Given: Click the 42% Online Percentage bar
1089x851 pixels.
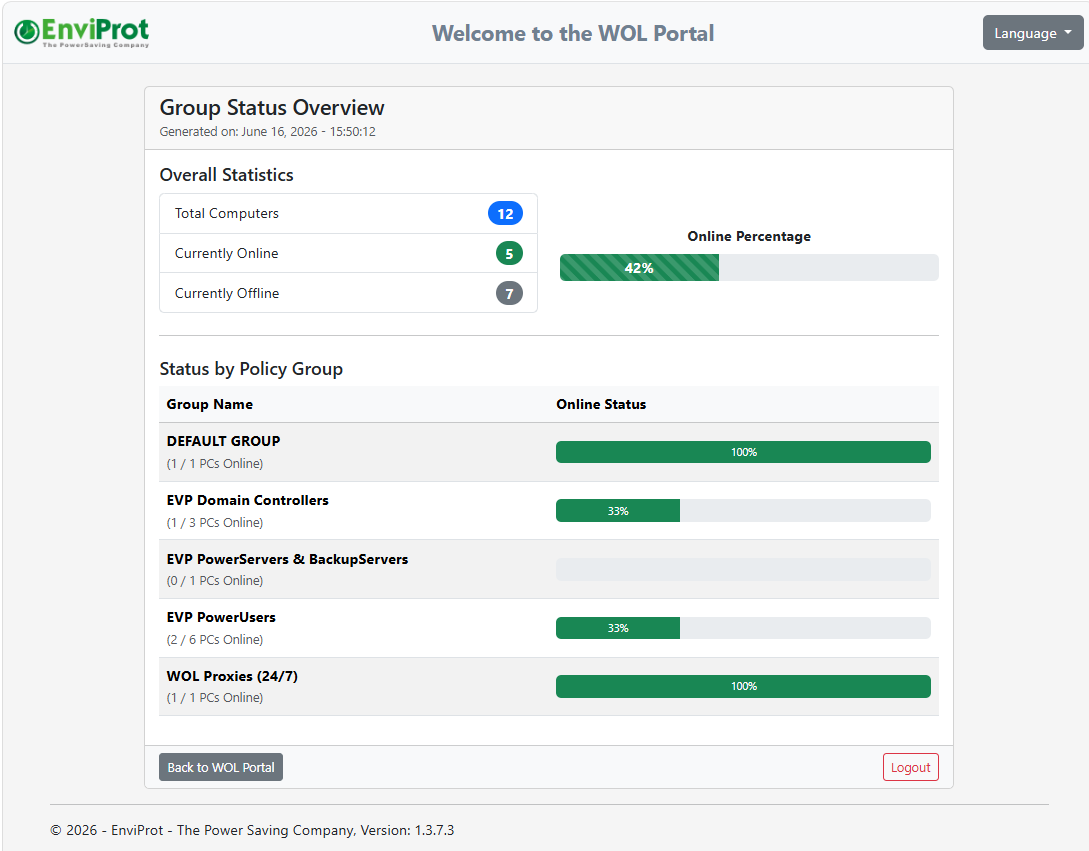Looking at the screenshot, I should point(749,267).
